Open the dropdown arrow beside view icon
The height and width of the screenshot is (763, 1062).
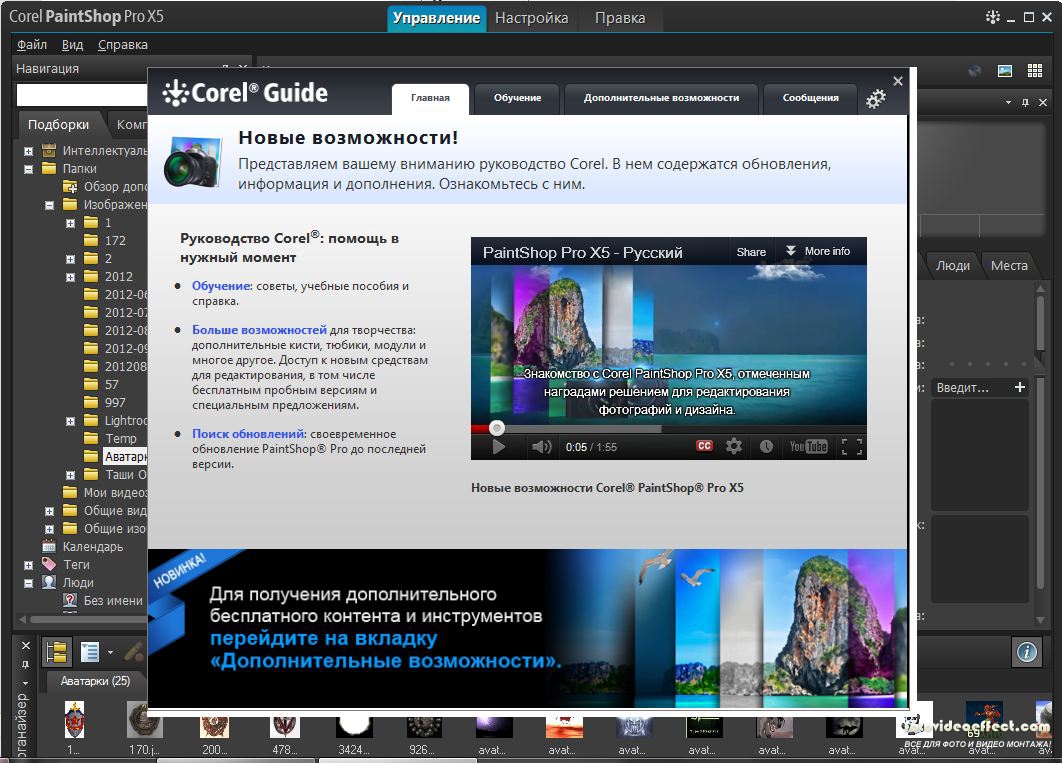pyautogui.click(x=110, y=653)
